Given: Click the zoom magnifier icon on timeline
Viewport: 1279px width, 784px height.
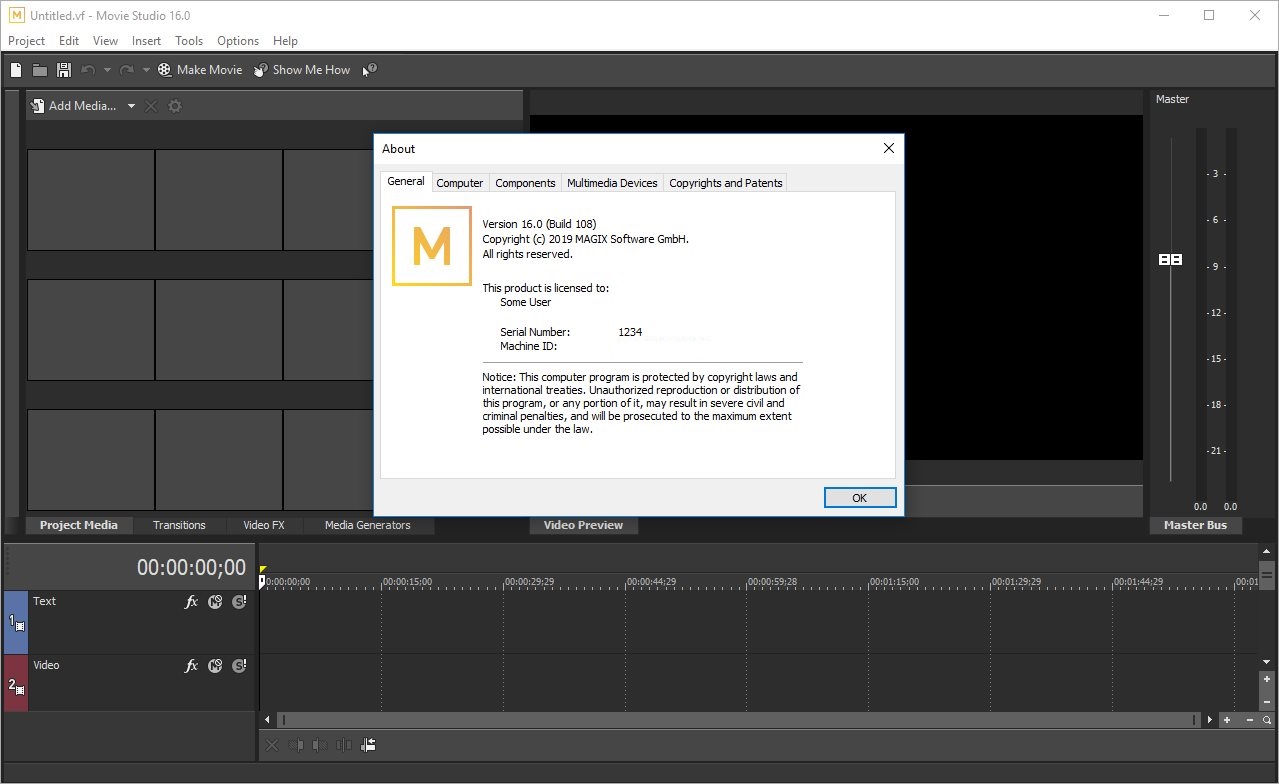Looking at the screenshot, I should pyautogui.click(x=1266, y=720).
